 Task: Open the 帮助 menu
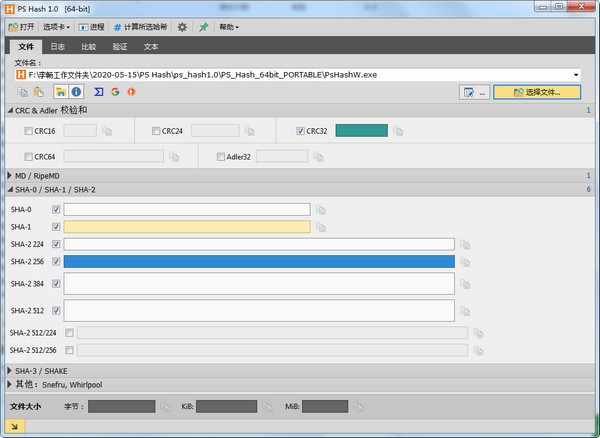229,27
